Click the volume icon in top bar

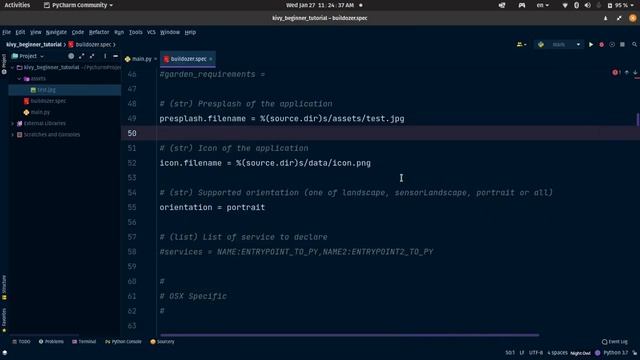(587, 5)
